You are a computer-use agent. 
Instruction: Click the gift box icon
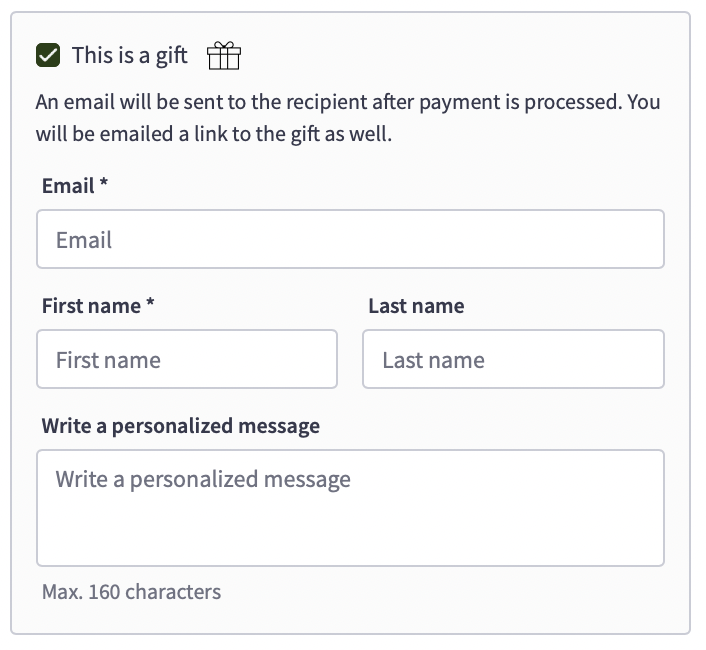click(x=224, y=56)
